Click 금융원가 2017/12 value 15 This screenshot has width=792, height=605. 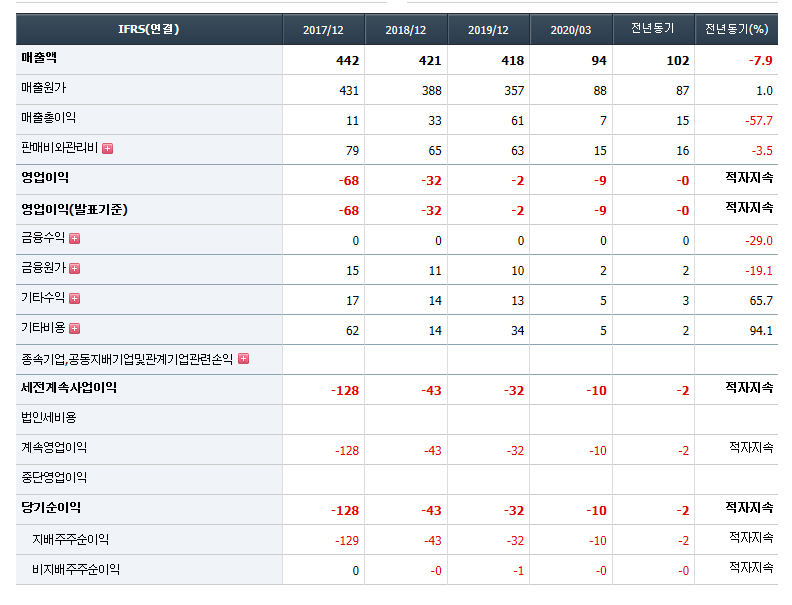353,271
